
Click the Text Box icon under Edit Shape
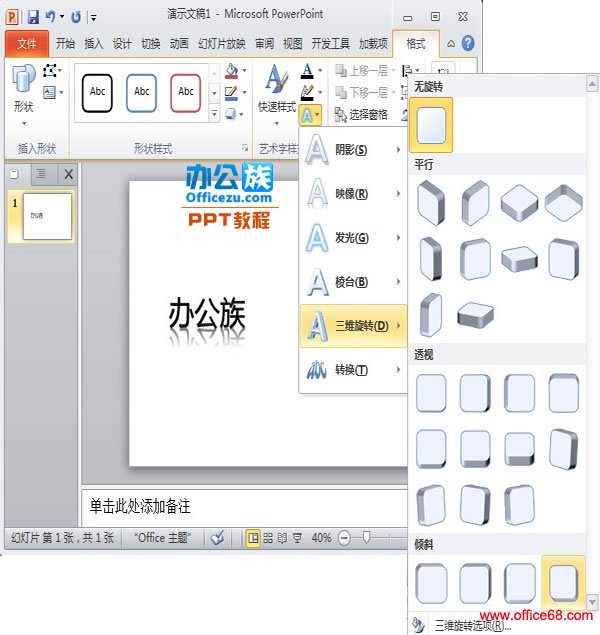click(50, 92)
